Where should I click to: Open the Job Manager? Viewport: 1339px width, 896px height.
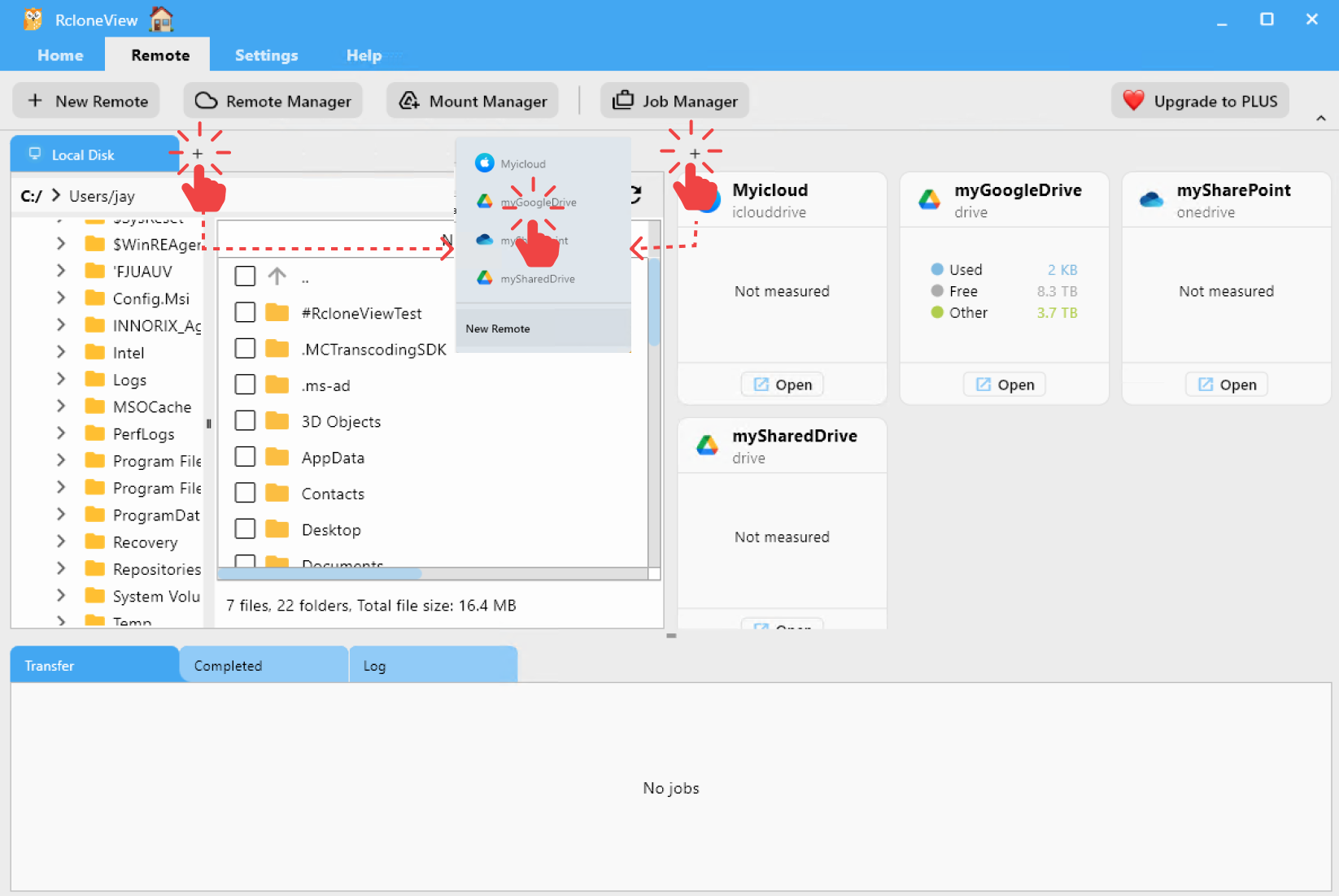[674, 100]
